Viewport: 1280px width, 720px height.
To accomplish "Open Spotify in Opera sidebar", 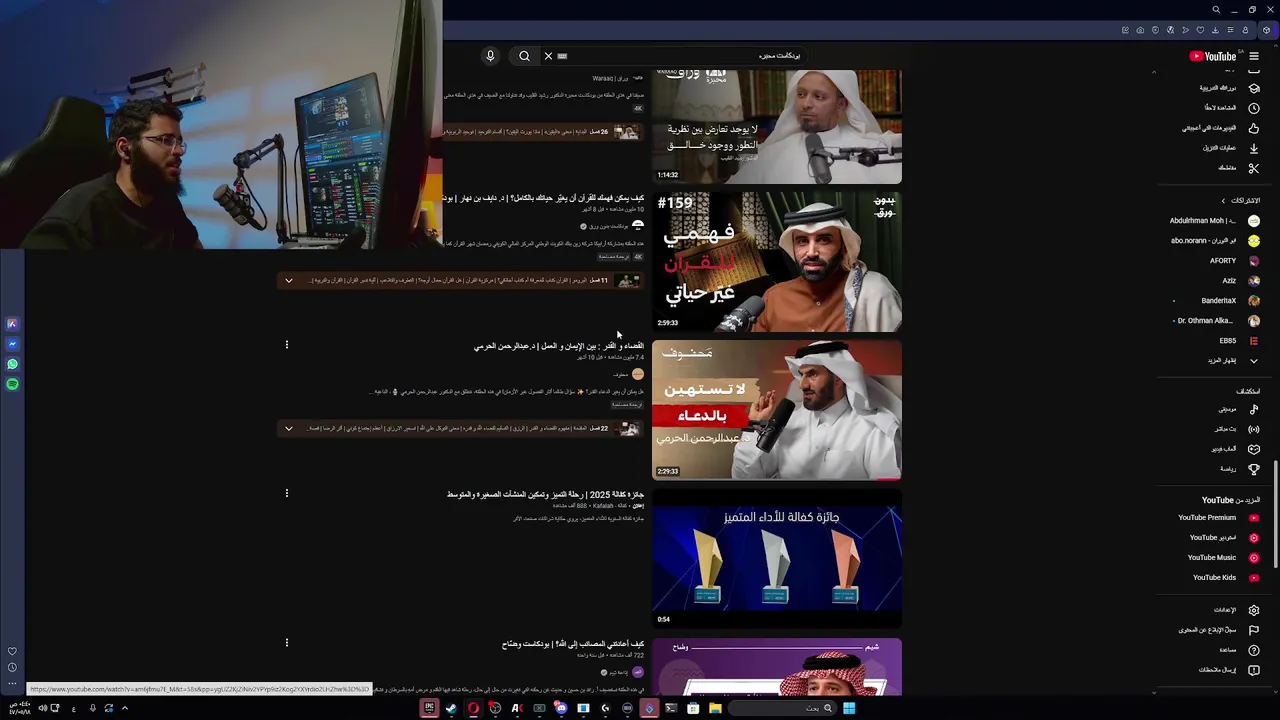I will click(12, 384).
